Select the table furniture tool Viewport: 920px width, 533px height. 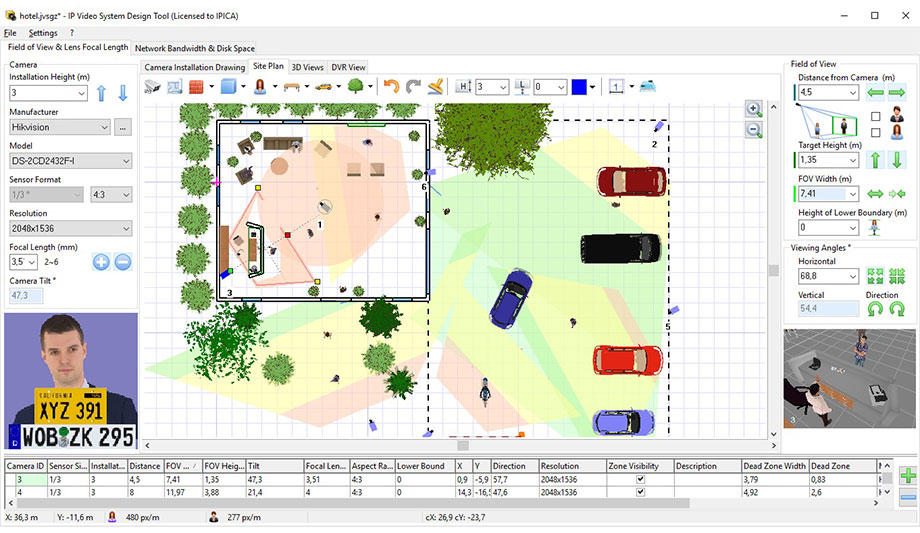(x=292, y=87)
